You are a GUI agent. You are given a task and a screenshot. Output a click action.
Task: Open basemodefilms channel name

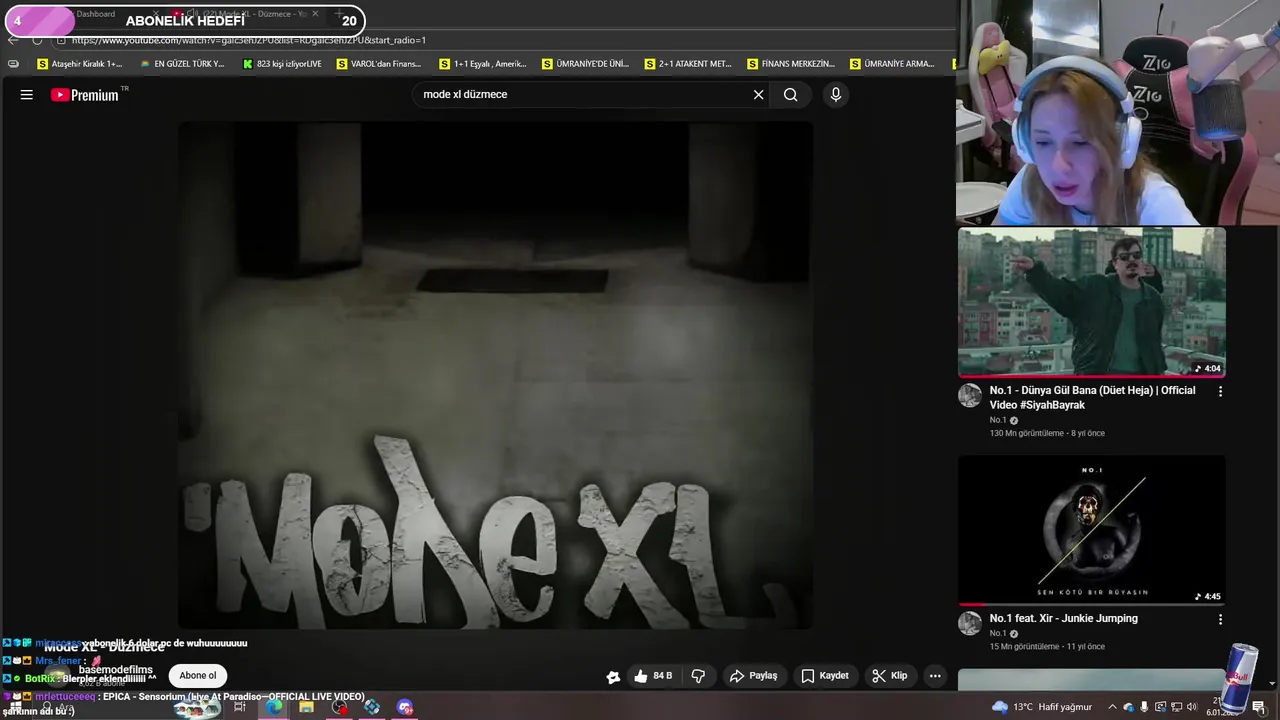(x=116, y=670)
